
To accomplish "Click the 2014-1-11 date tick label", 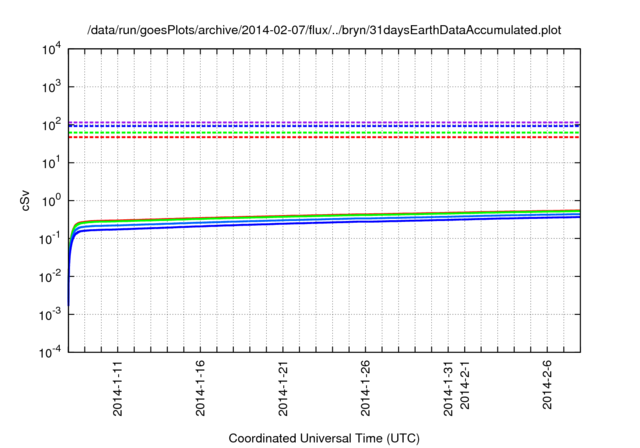I will [118, 388].
